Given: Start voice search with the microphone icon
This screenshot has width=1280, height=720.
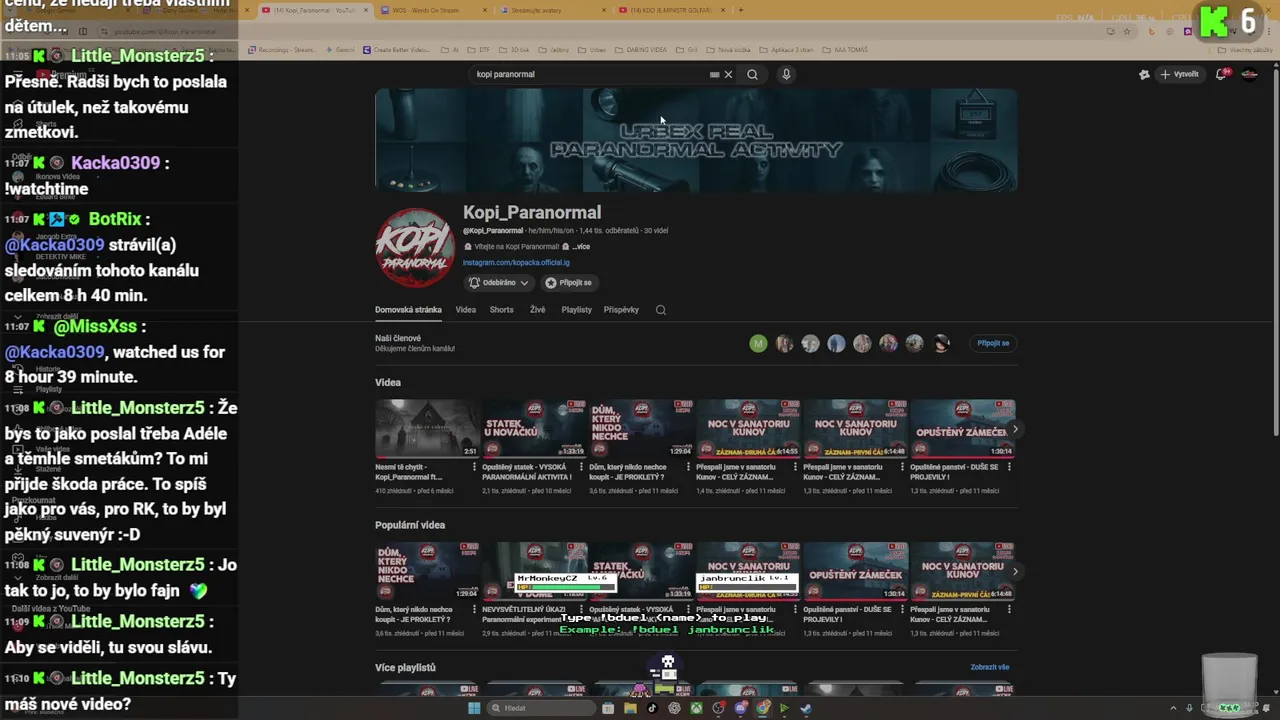Looking at the screenshot, I should pos(786,74).
